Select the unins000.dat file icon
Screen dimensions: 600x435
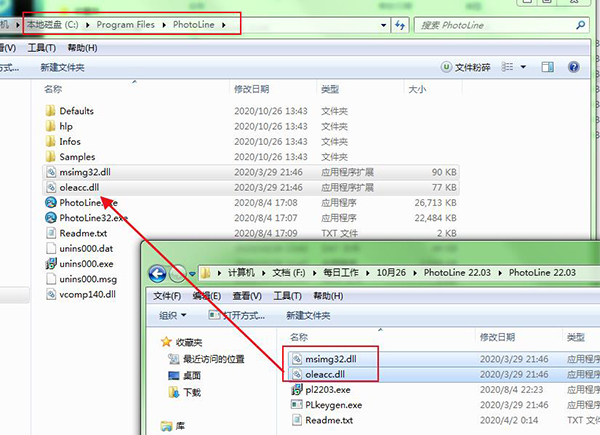tap(51, 248)
